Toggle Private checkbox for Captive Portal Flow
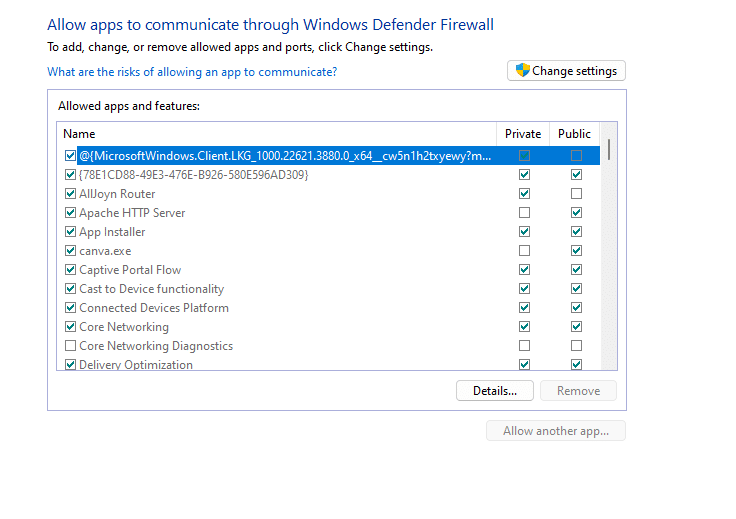This screenshot has width=736, height=519. tap(524, 270)
